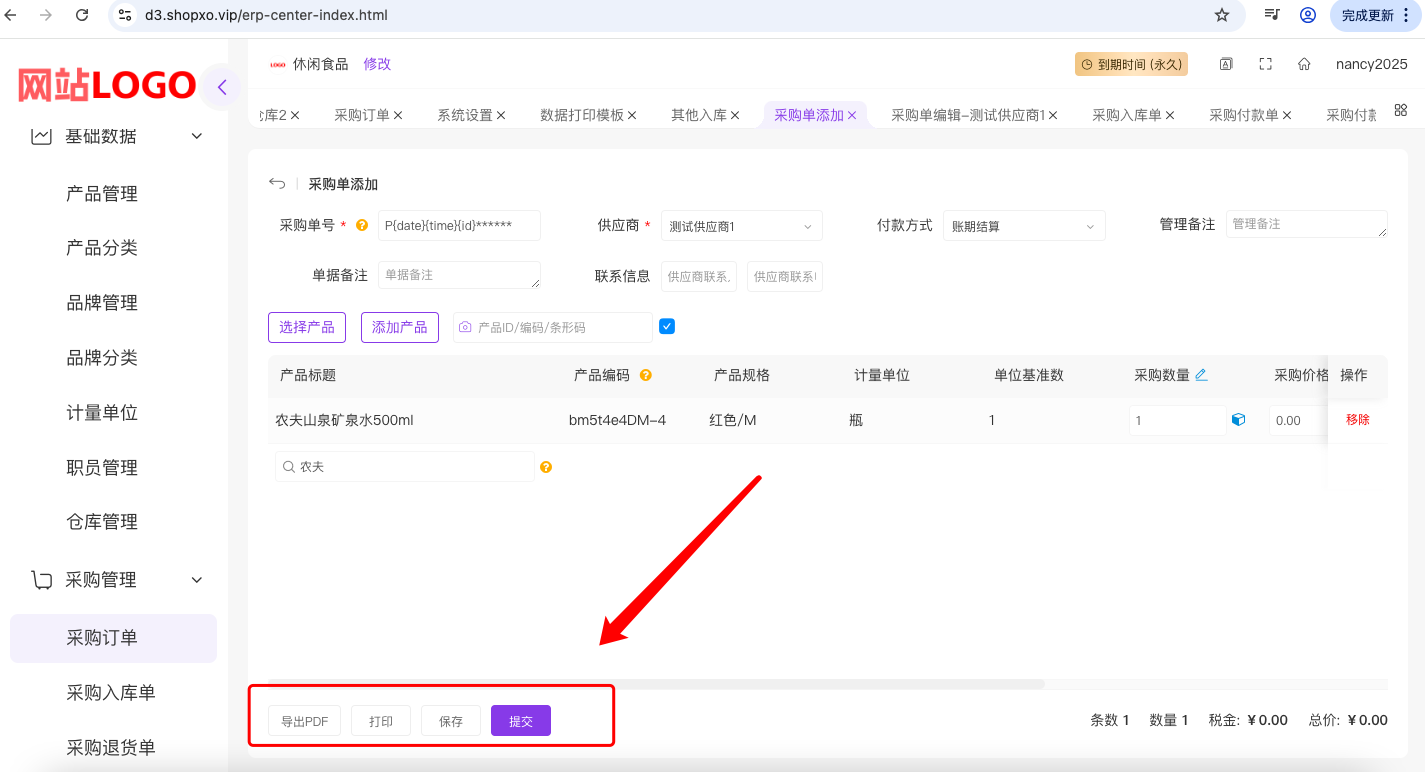Focus the product search box containing 农夫
Viewport: 1425px width, 772px height.
[x=405, y=467]
